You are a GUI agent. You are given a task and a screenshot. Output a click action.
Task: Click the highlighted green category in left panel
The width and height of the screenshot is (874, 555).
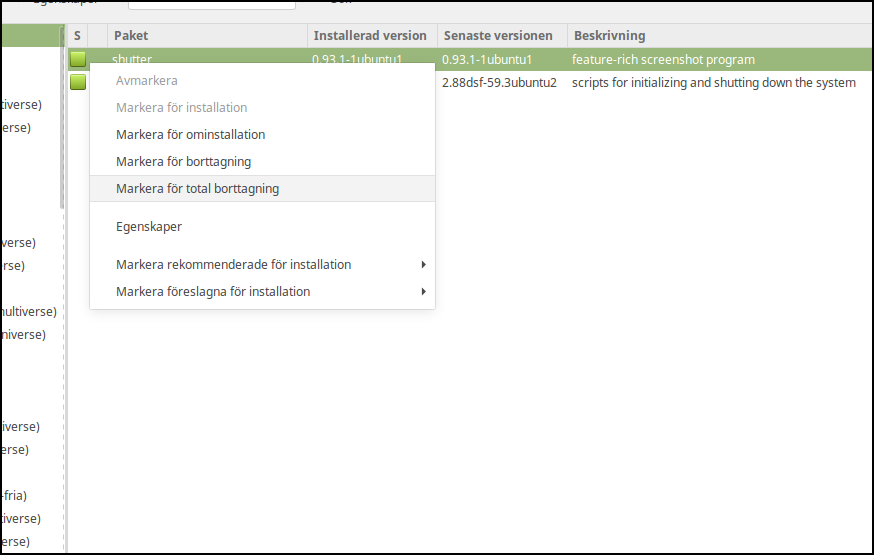coord(30,36)
